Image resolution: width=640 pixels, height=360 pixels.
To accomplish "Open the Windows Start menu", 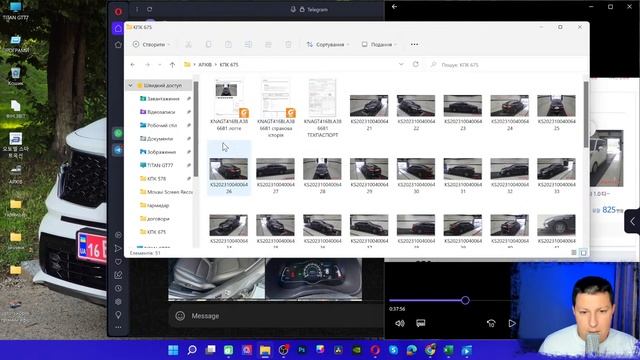I will 173,350.
